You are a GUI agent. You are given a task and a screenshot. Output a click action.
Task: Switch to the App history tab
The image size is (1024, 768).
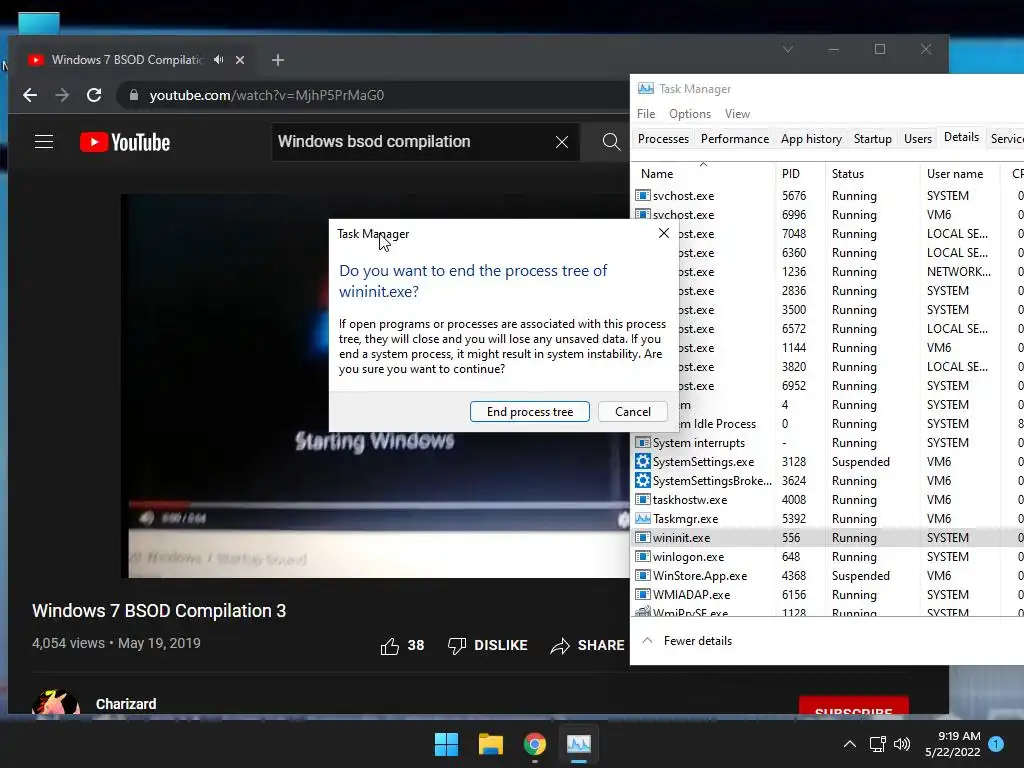point(811,138)
